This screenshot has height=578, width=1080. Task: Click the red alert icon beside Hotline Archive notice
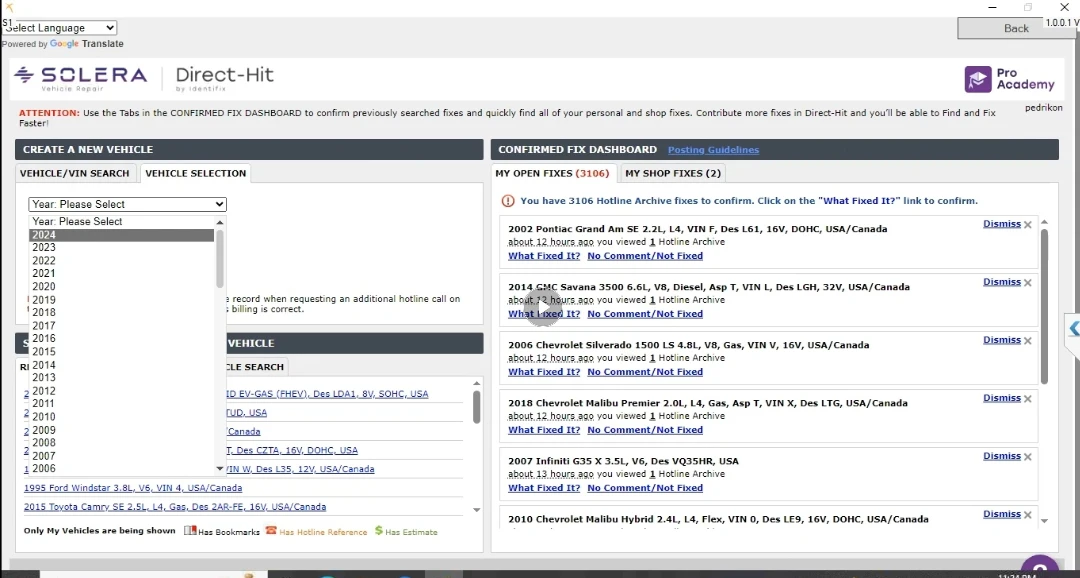508,201
